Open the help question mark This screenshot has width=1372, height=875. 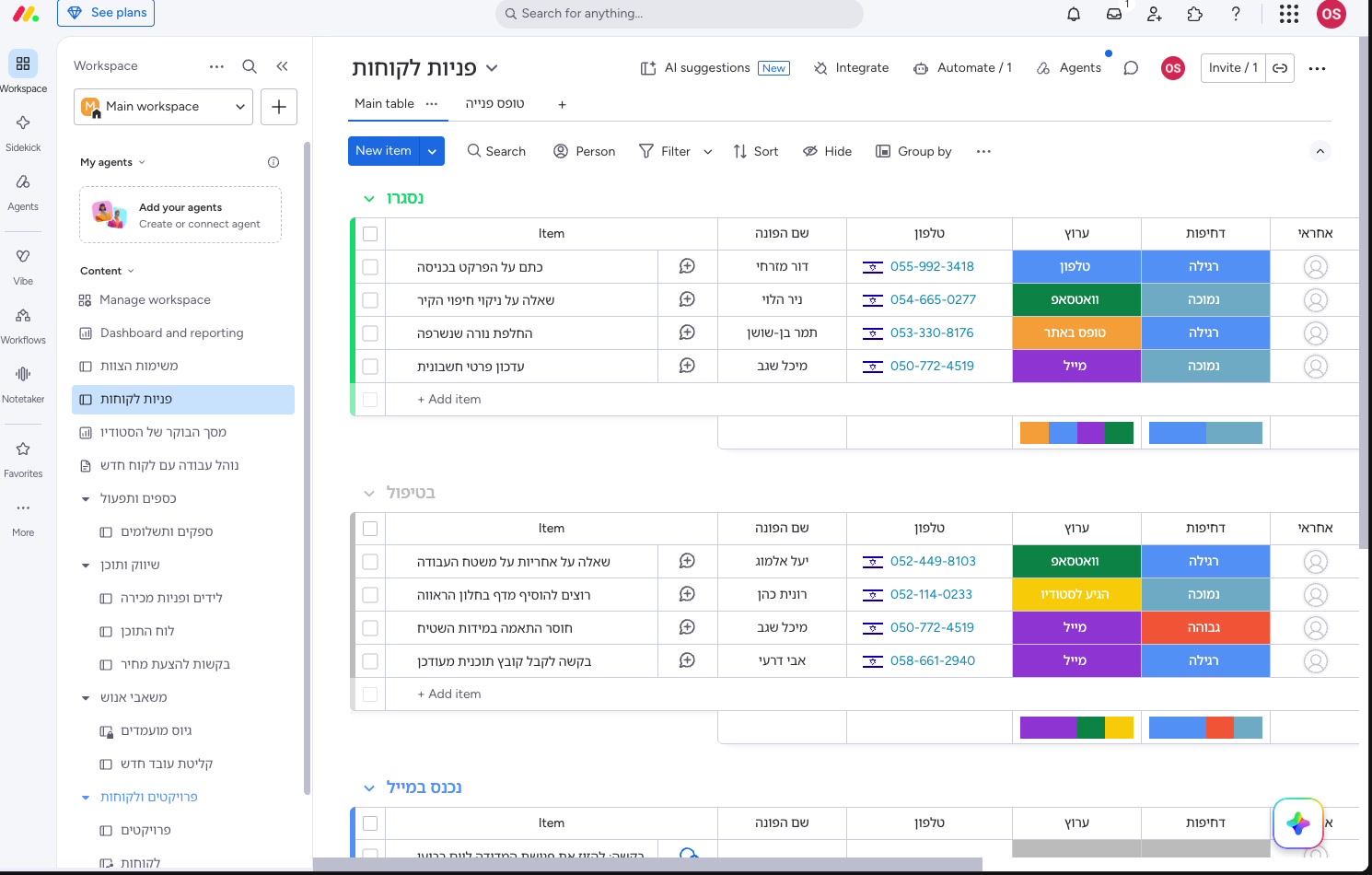pos(1236,14)
